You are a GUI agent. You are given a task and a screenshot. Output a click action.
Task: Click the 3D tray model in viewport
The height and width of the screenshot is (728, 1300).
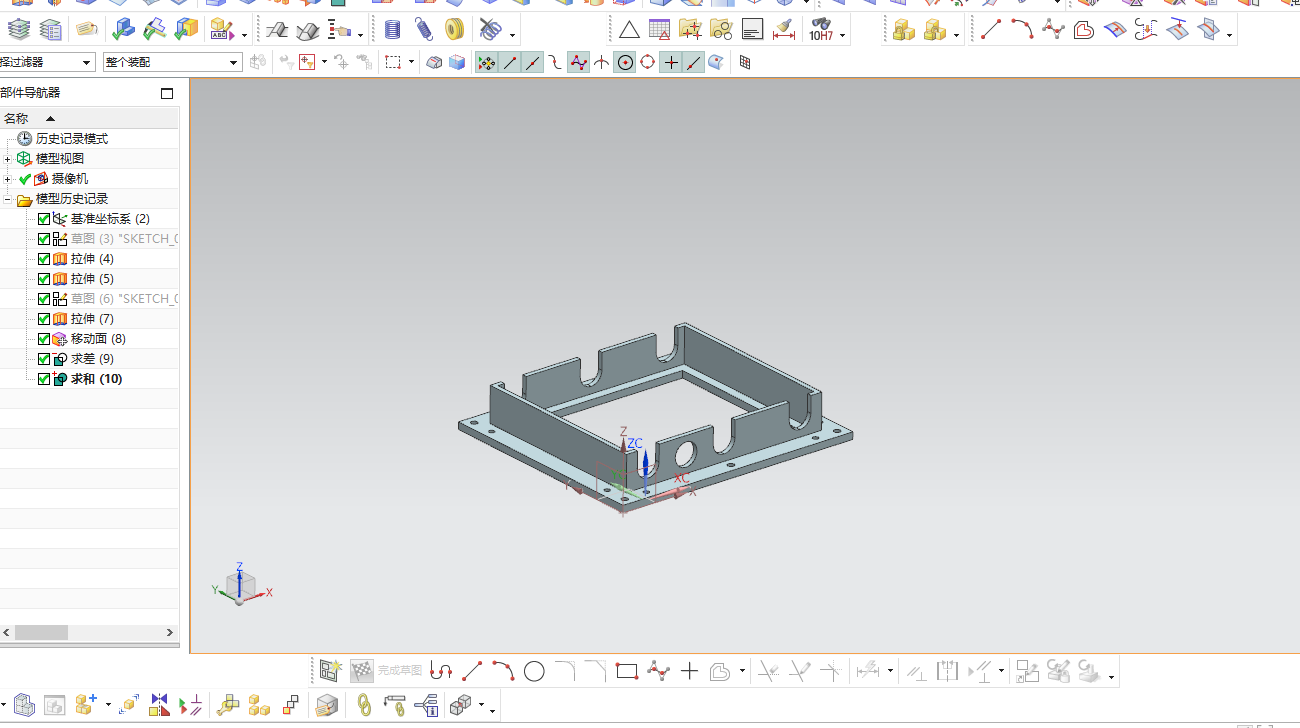[655, 417]
